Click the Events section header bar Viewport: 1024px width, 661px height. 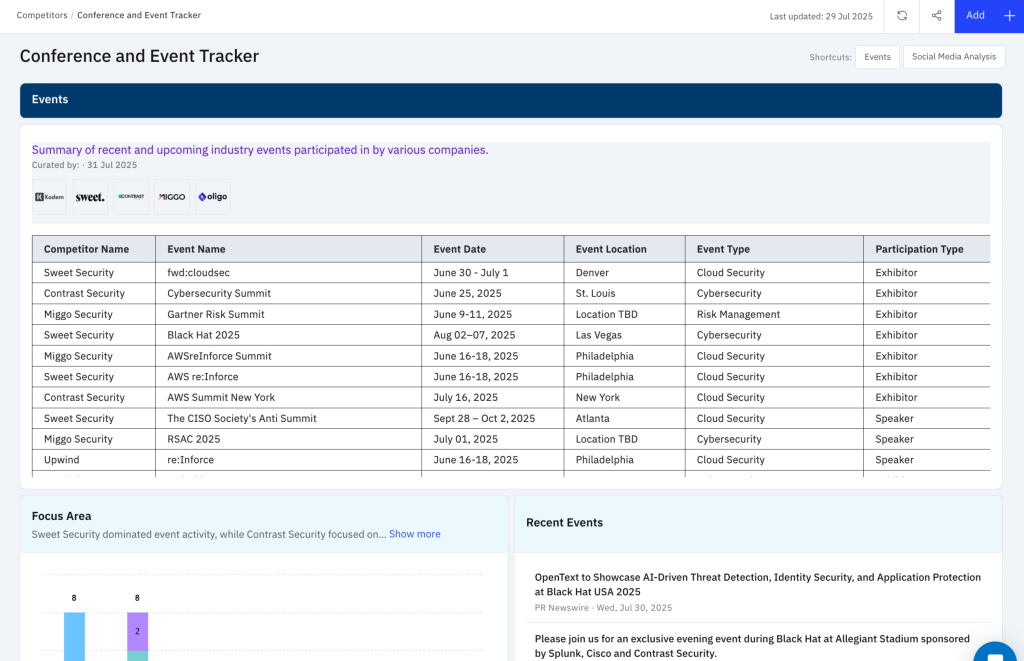click(x=511, y=100)
